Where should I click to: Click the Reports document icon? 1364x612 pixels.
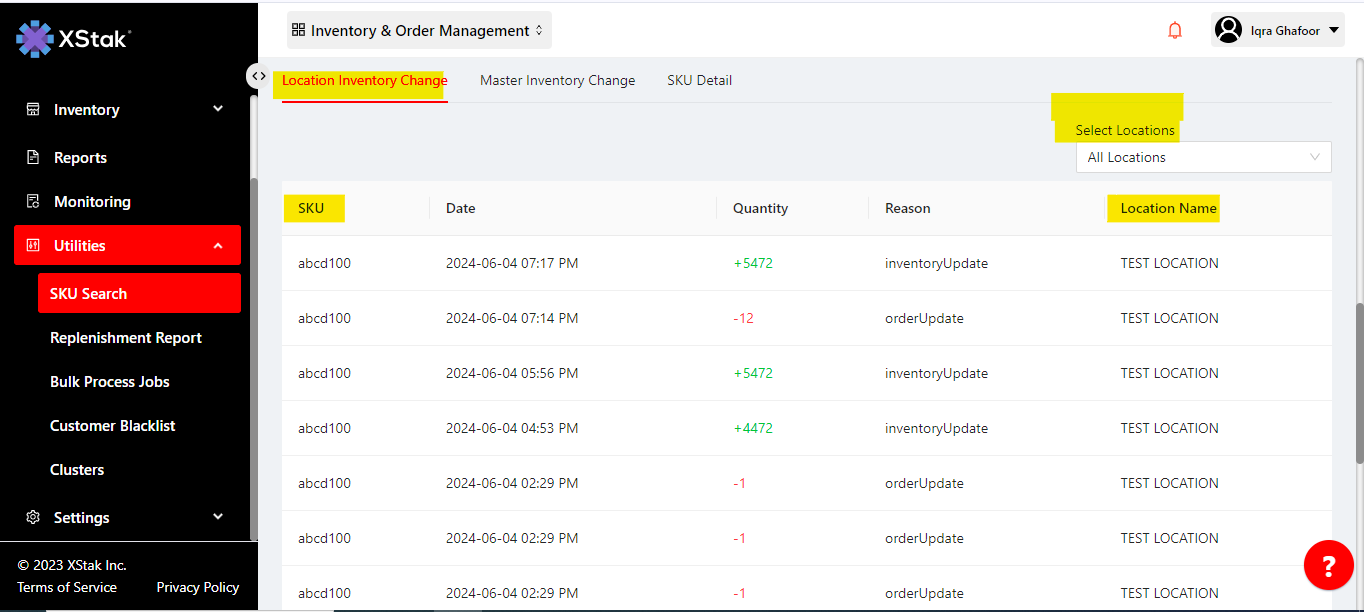[x=33, y=157]
